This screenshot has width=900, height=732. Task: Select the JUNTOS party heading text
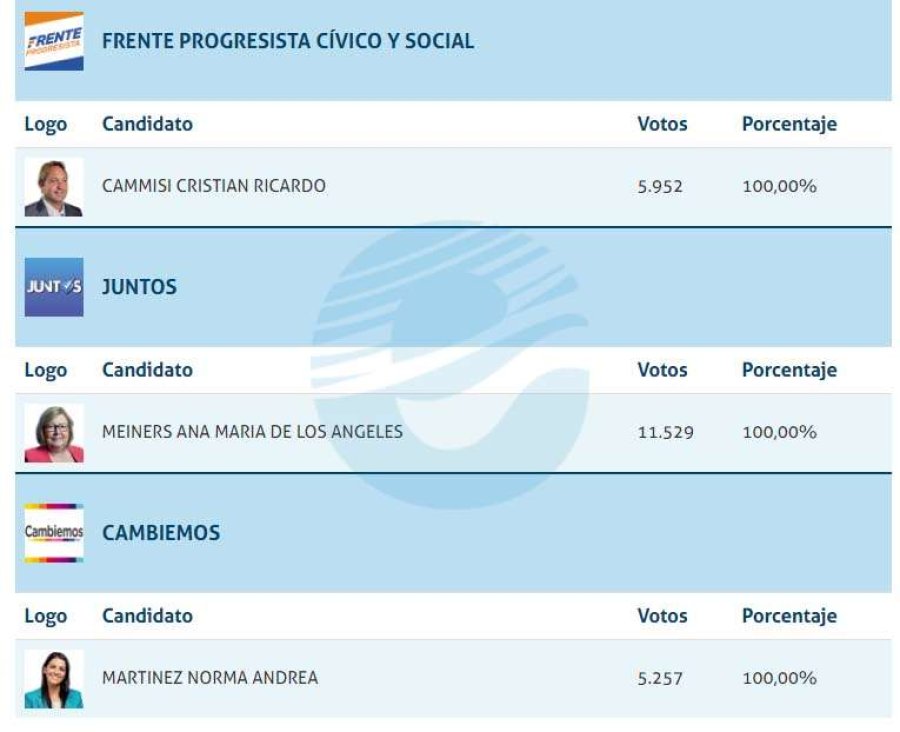click(139, 287)
